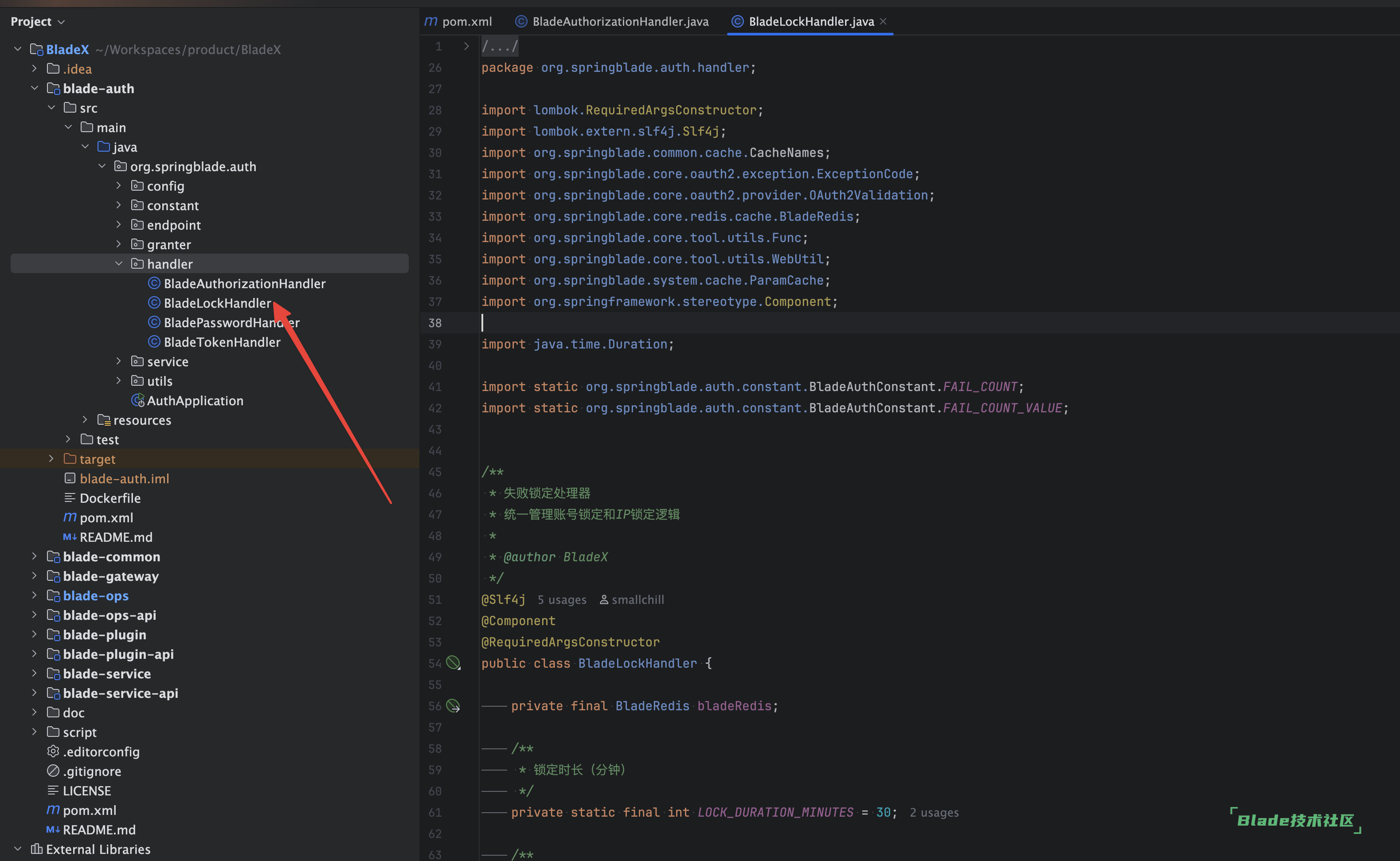Open BladeAuthorizationHandler class in tree
This screenshot has width=1400, height=861.
click(245, 284)
